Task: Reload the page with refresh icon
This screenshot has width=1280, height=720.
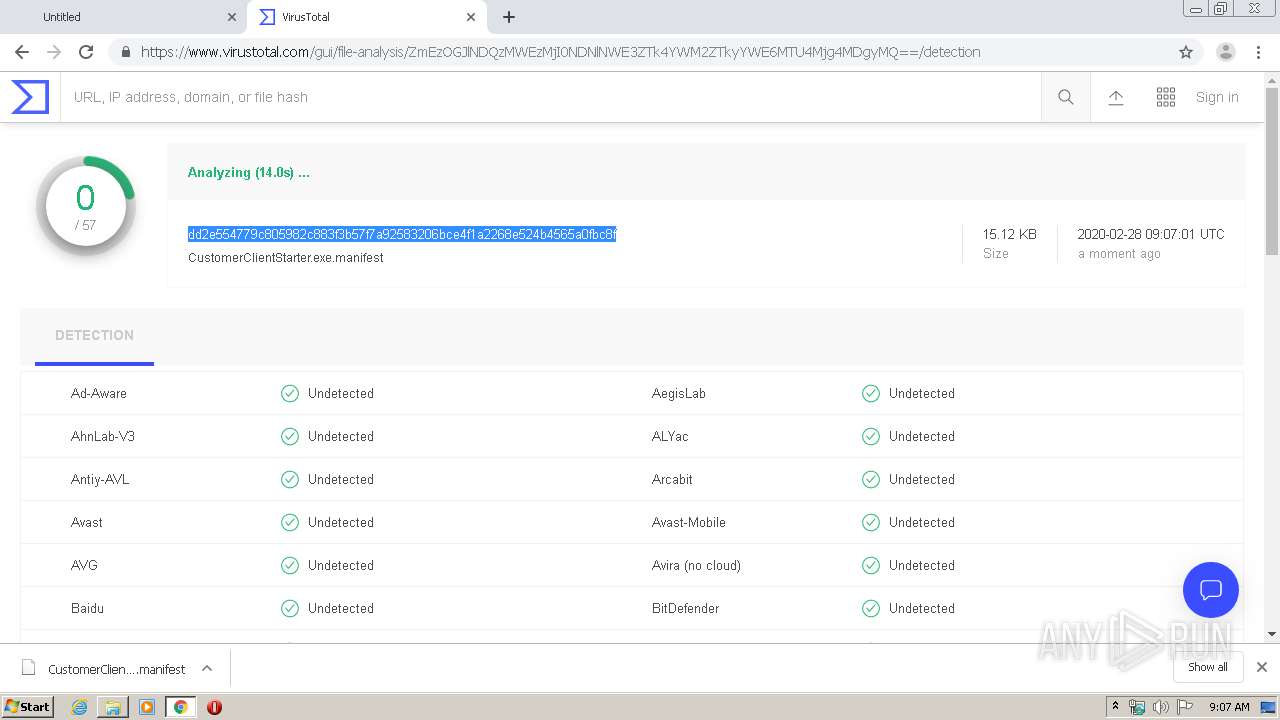Action: pyautogui.click(x=86, y=52)
